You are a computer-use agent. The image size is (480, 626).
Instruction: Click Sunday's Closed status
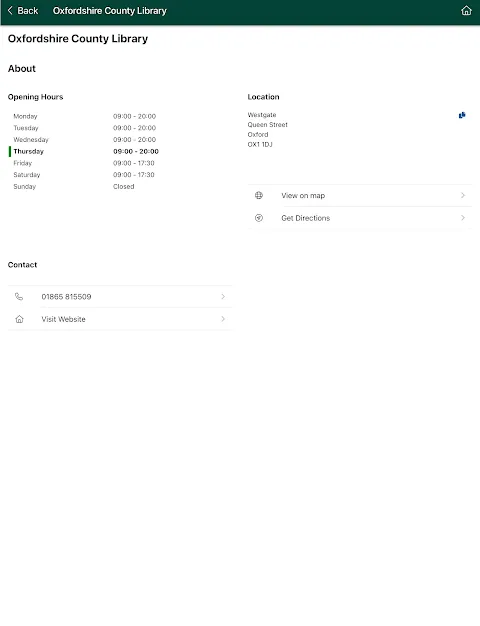123,186
